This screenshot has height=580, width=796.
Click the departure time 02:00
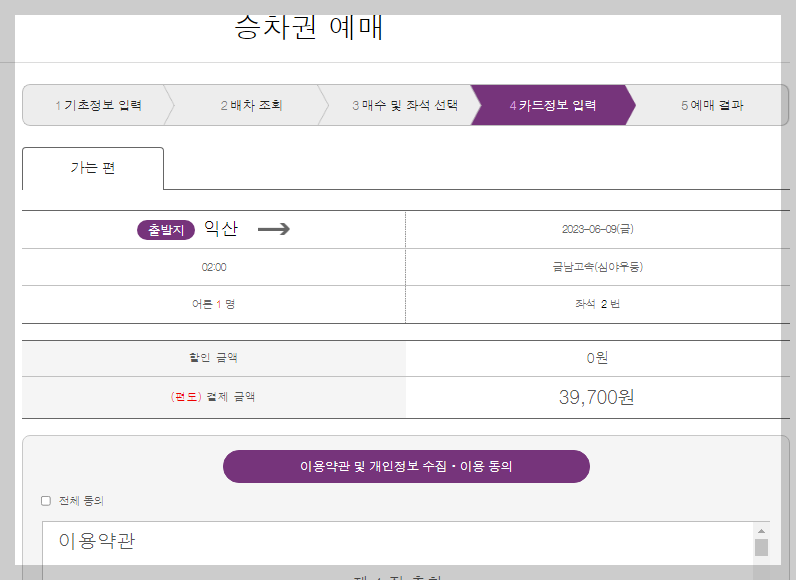pos(214,267)
